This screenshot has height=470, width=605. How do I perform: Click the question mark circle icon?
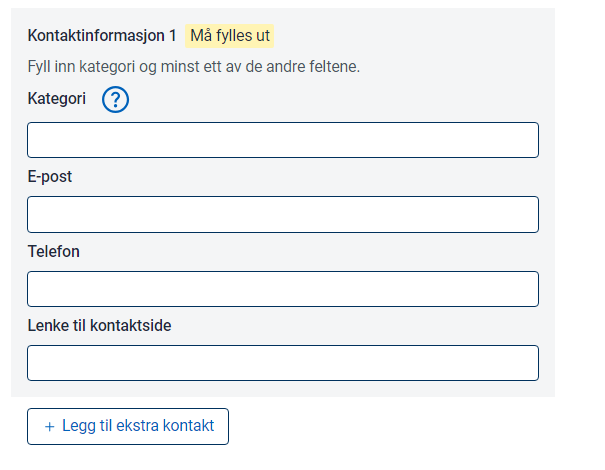point(117,100)
